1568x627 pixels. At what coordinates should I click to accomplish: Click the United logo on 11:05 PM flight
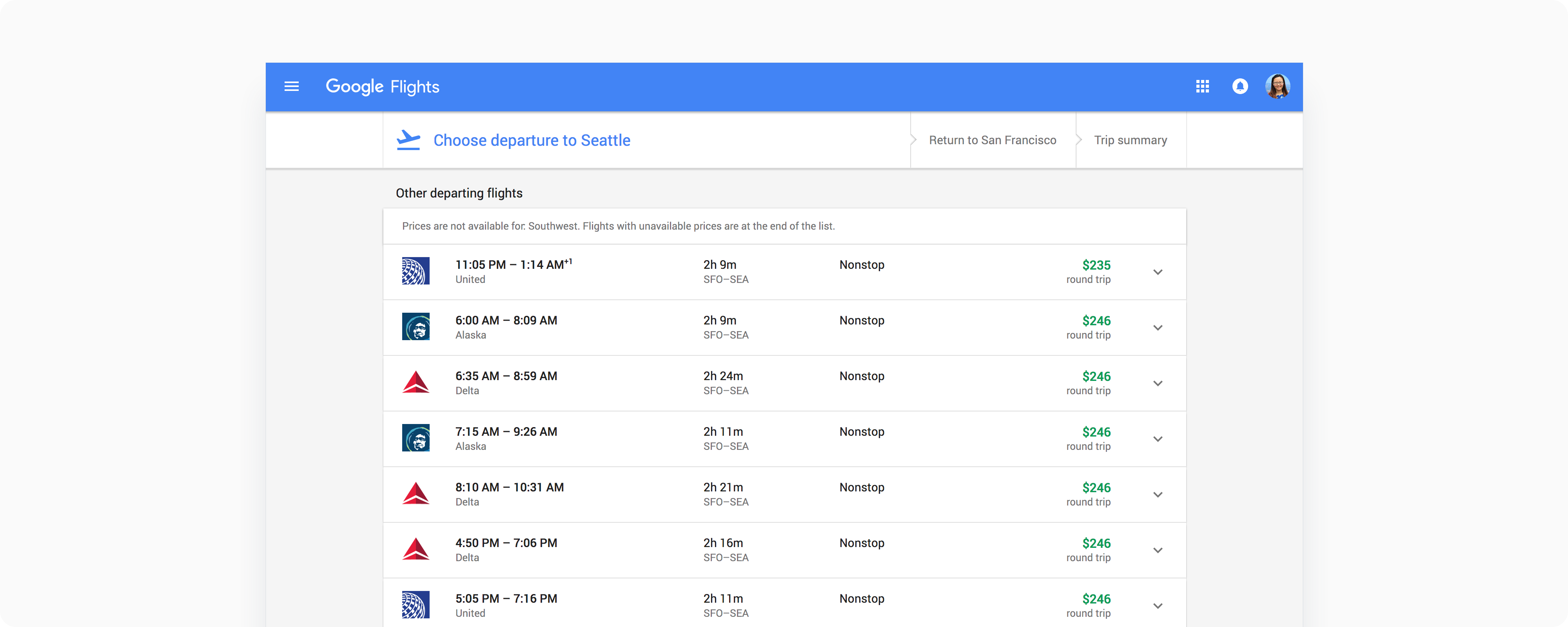pos(416,271)
